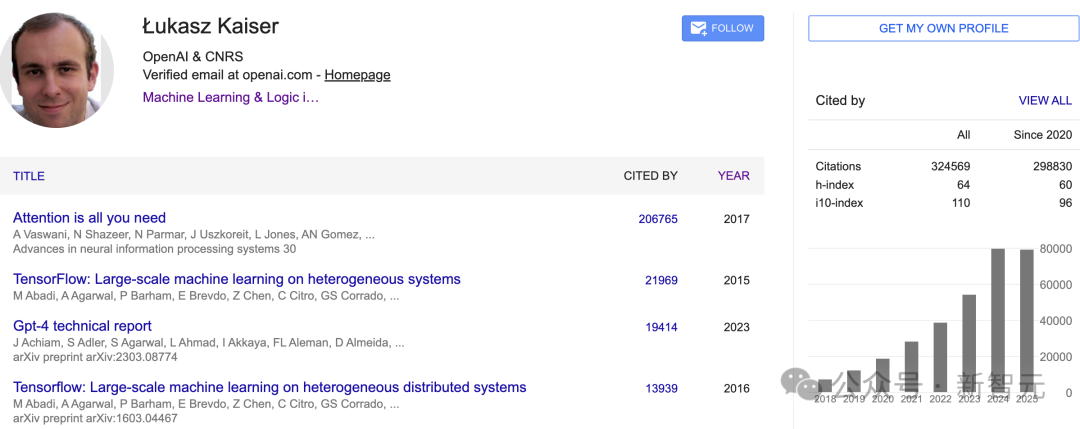Click the Cited By column header
The image size is (1080, 429).
[x=650, y=176]
